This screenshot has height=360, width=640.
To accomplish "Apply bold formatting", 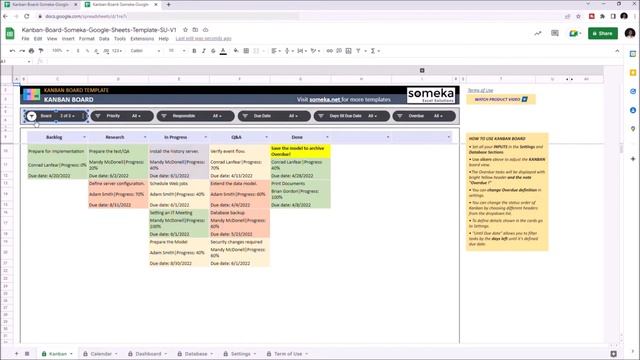I will pyautogui.click(x=194, y=51).
